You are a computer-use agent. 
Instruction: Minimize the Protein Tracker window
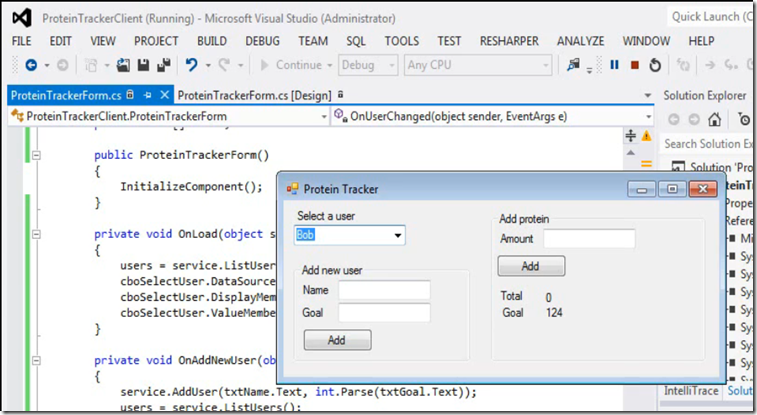coord(642,189)
